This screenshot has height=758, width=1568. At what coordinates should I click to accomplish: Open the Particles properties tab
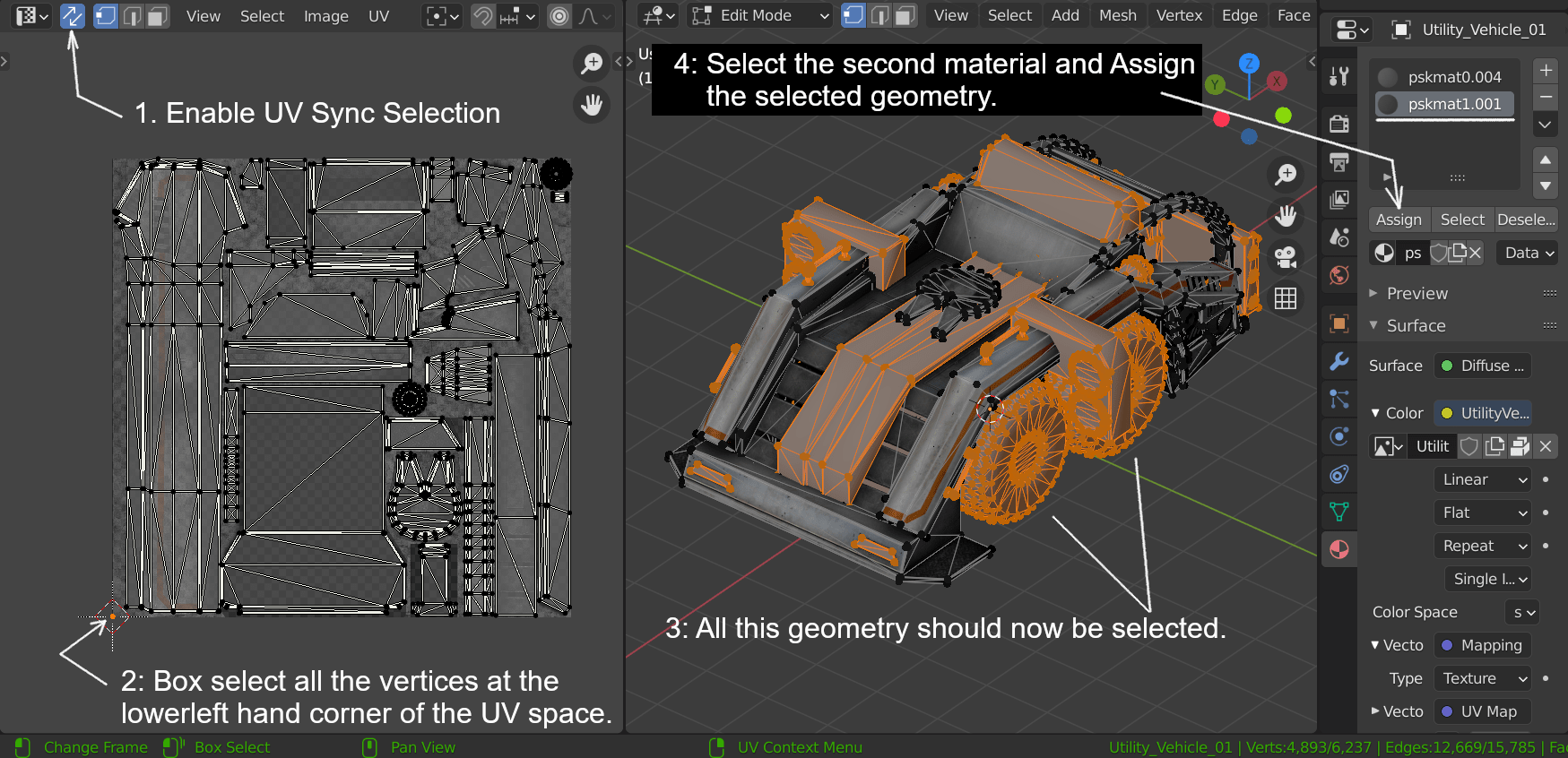pos(1339,399)
